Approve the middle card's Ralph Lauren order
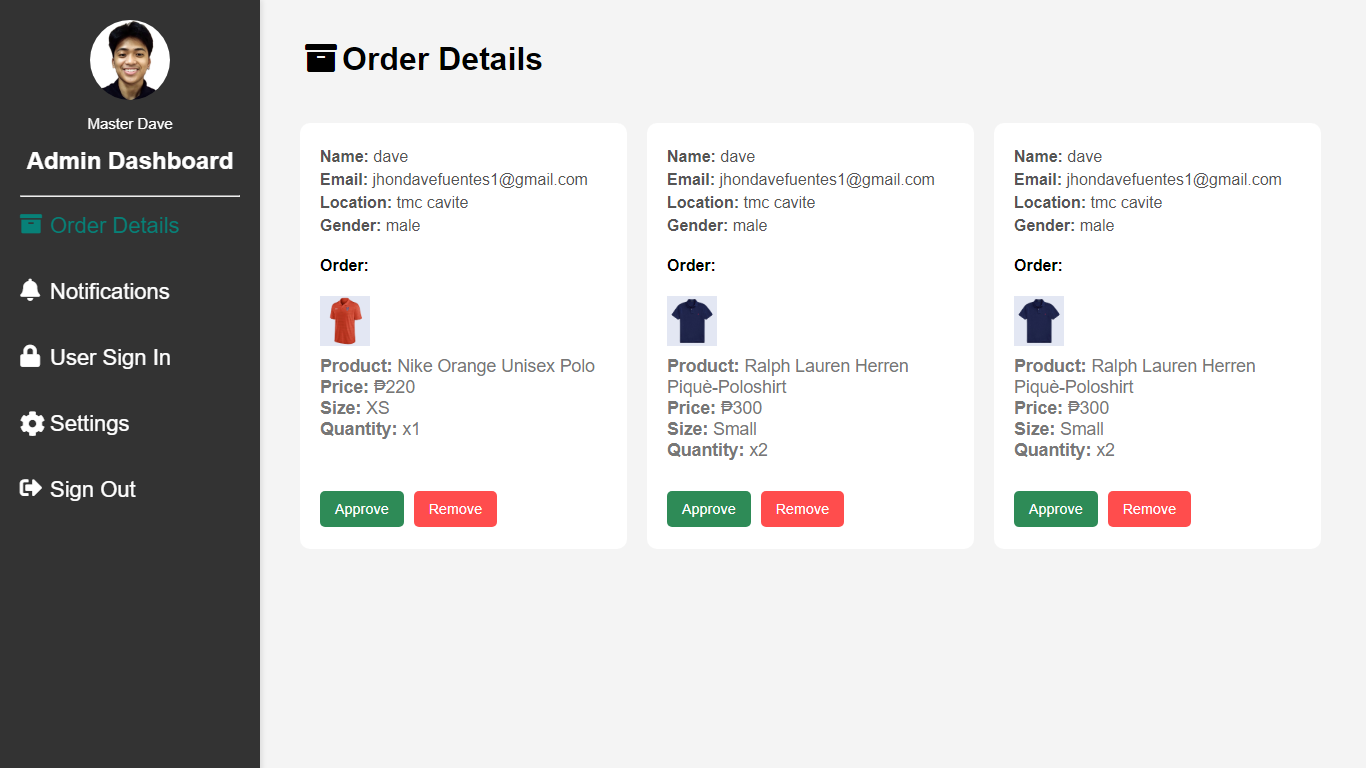Image resolution: width=1366 pixels, height=768 pixels. [x=709, y=509]
